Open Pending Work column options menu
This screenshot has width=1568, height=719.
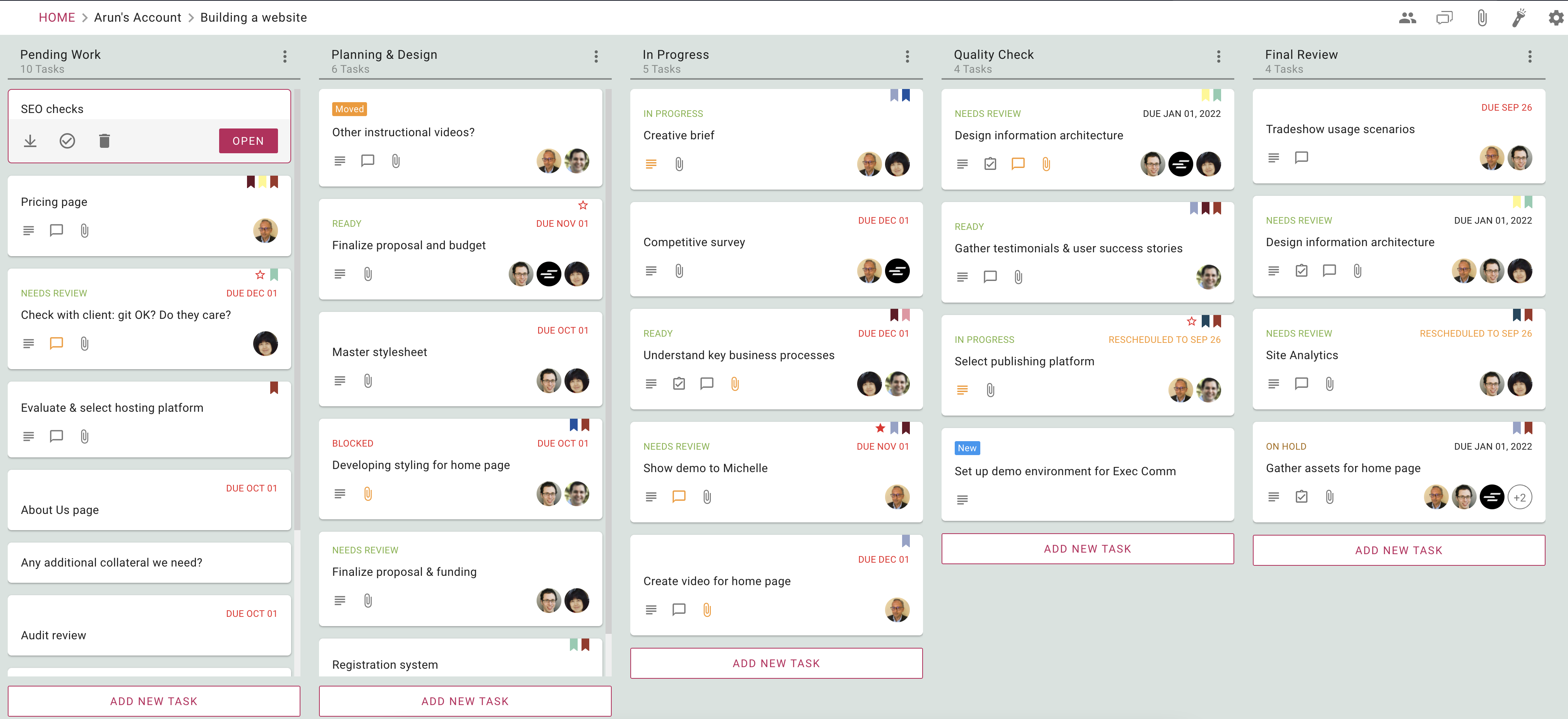pos(285,56)
